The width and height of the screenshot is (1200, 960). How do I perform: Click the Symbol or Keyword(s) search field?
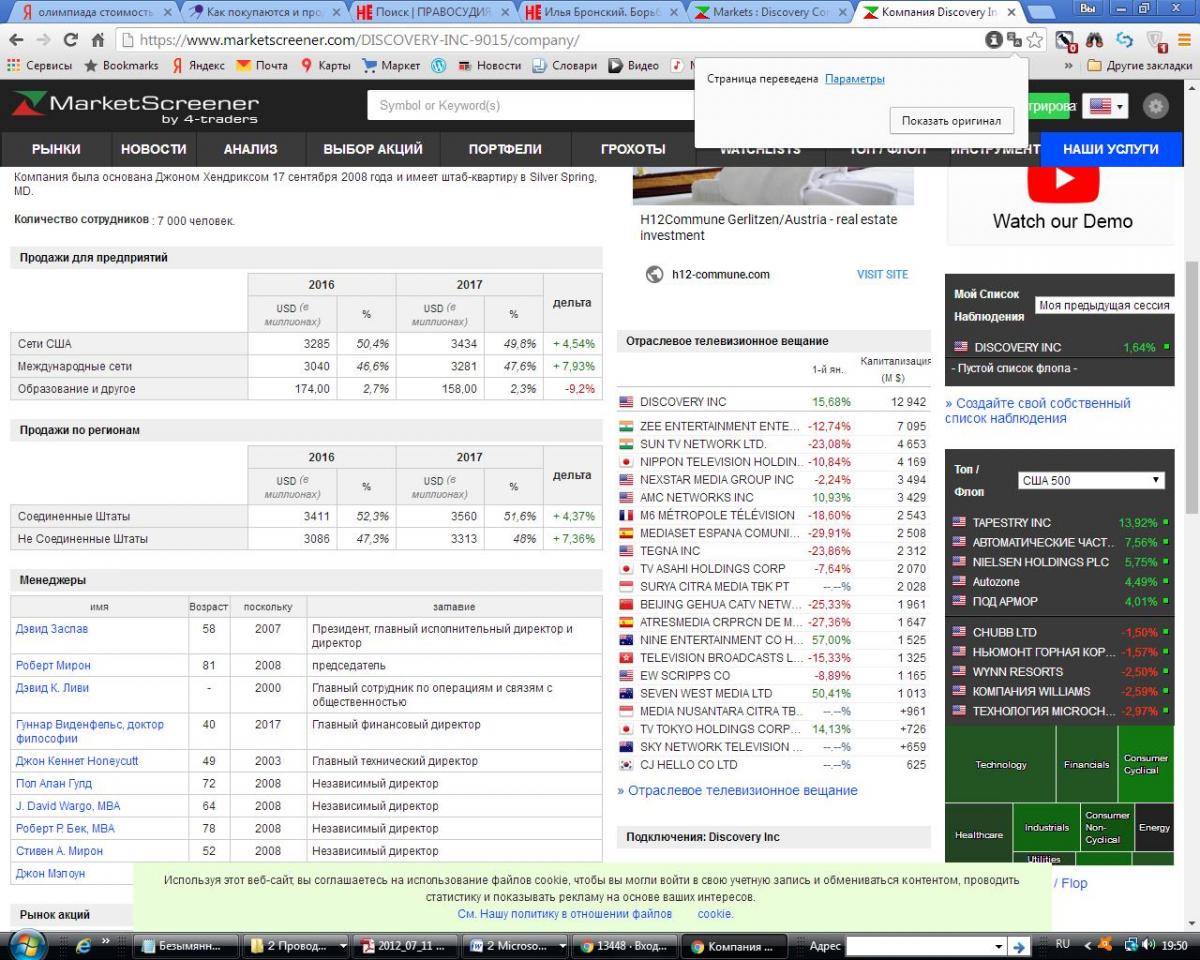coord(530,106)
